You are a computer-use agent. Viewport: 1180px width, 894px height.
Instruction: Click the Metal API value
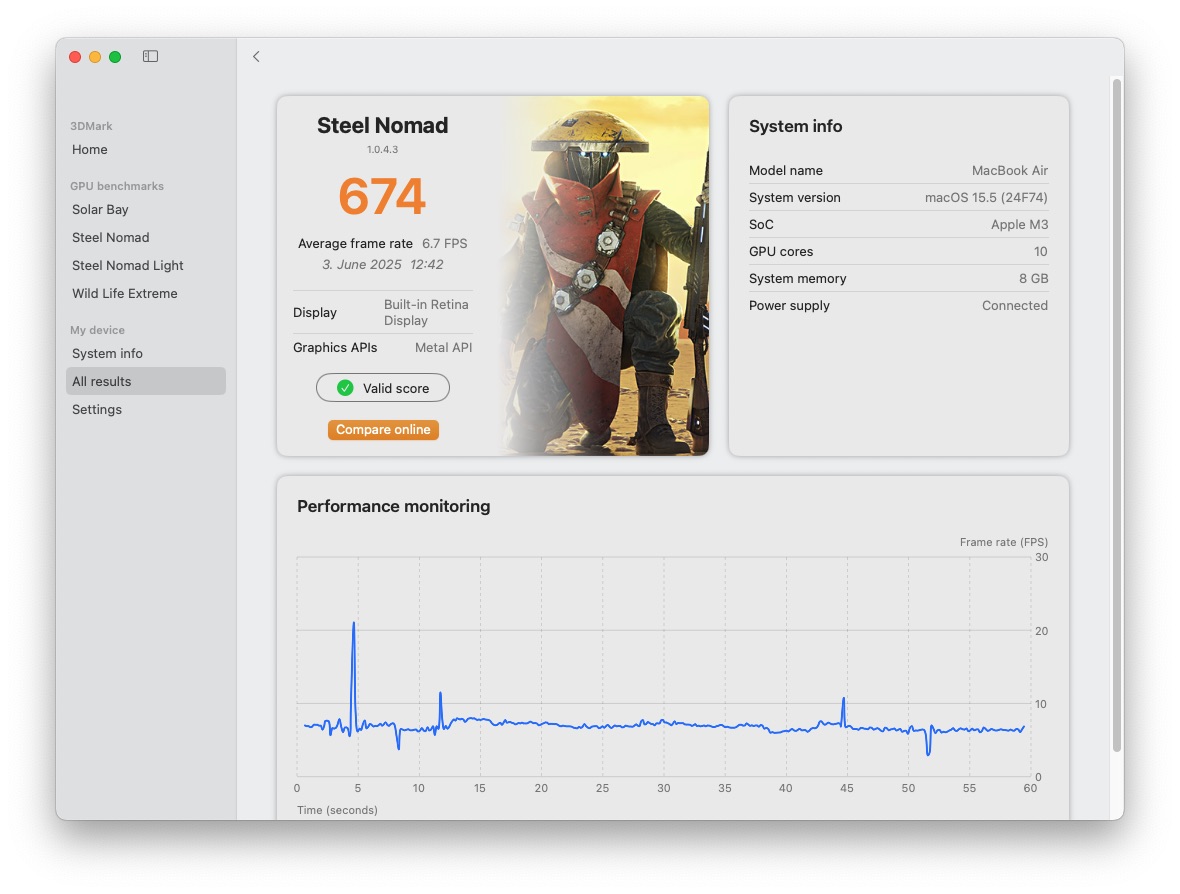(x=444, y=348)
